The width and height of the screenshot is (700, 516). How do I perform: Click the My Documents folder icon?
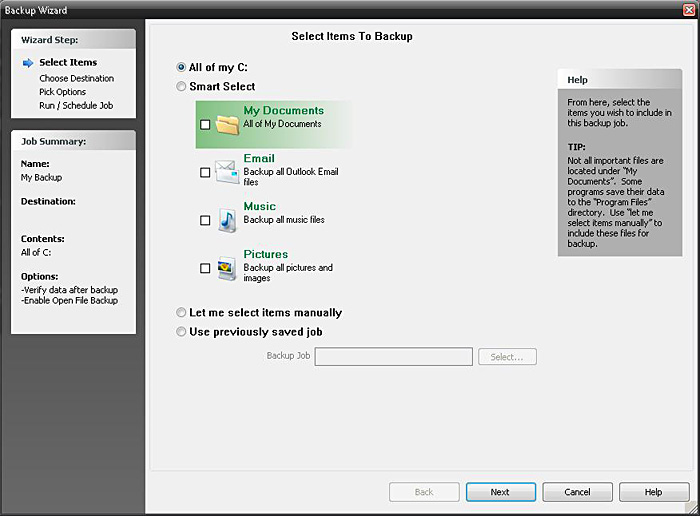coord(228,125)
